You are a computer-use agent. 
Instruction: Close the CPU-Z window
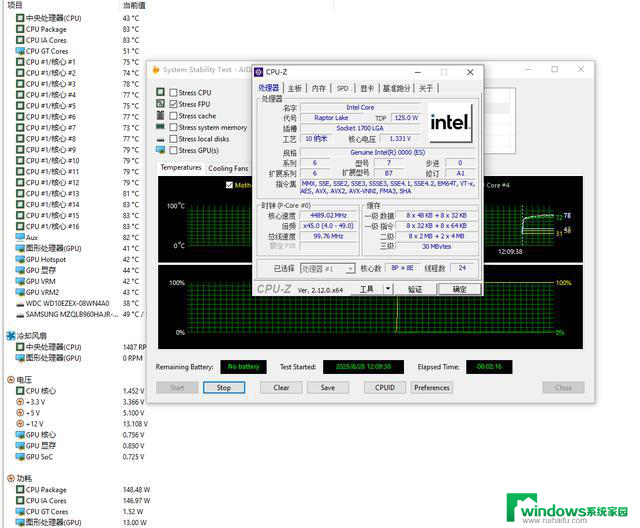coord(470,72)
